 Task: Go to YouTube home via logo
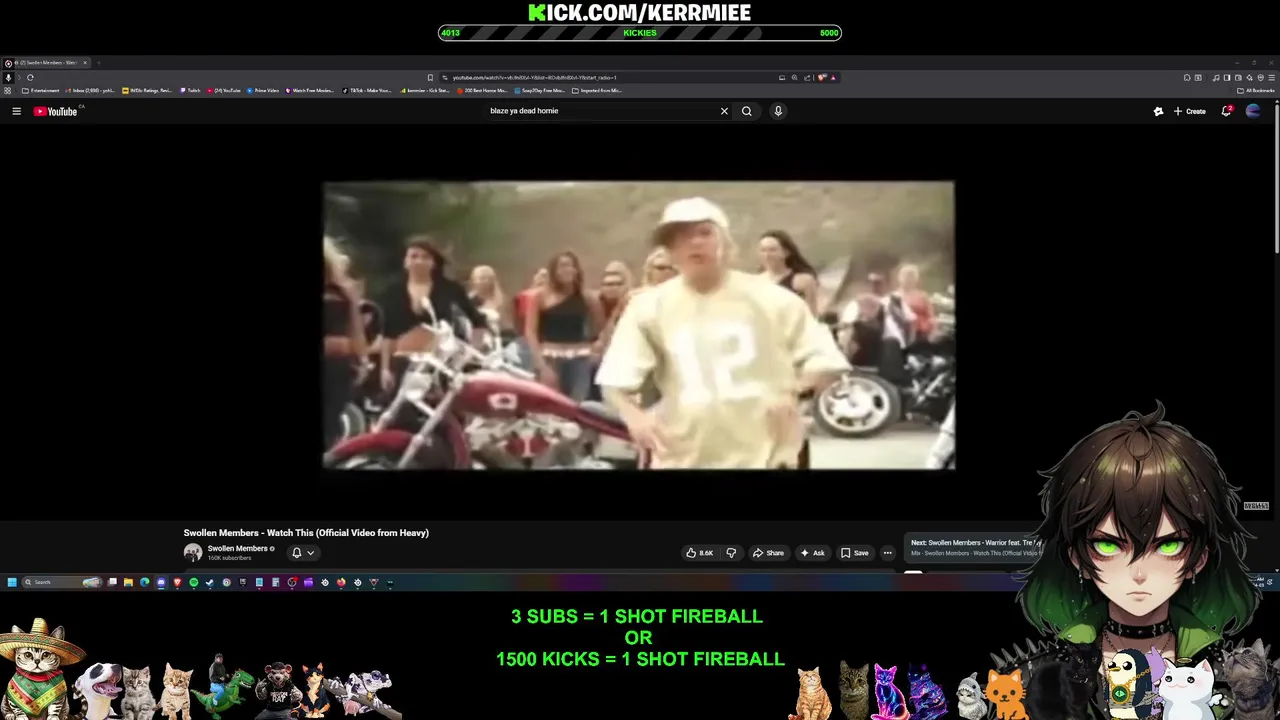point(55,111)
